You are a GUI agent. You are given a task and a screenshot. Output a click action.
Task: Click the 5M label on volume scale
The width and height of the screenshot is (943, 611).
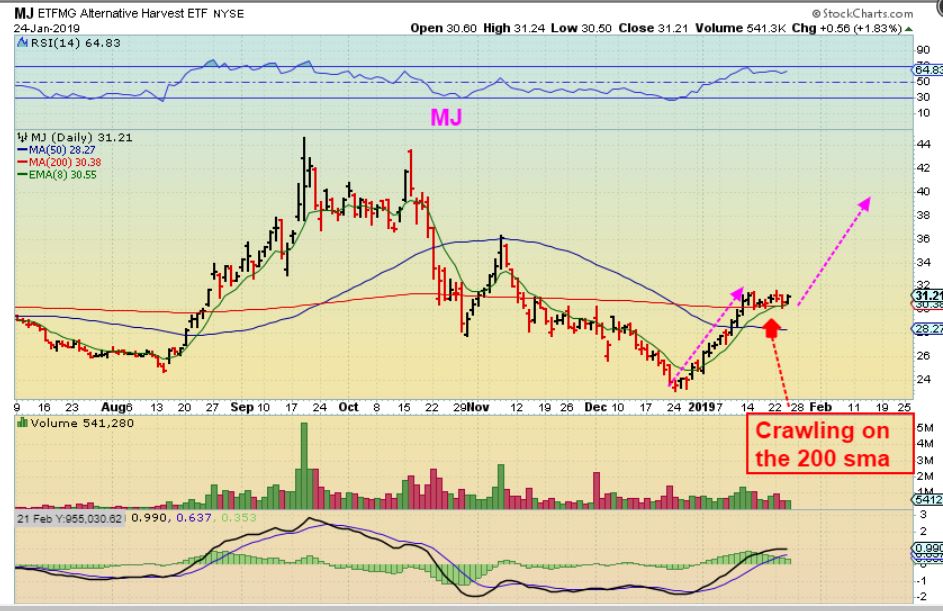(x=924, y=428)
